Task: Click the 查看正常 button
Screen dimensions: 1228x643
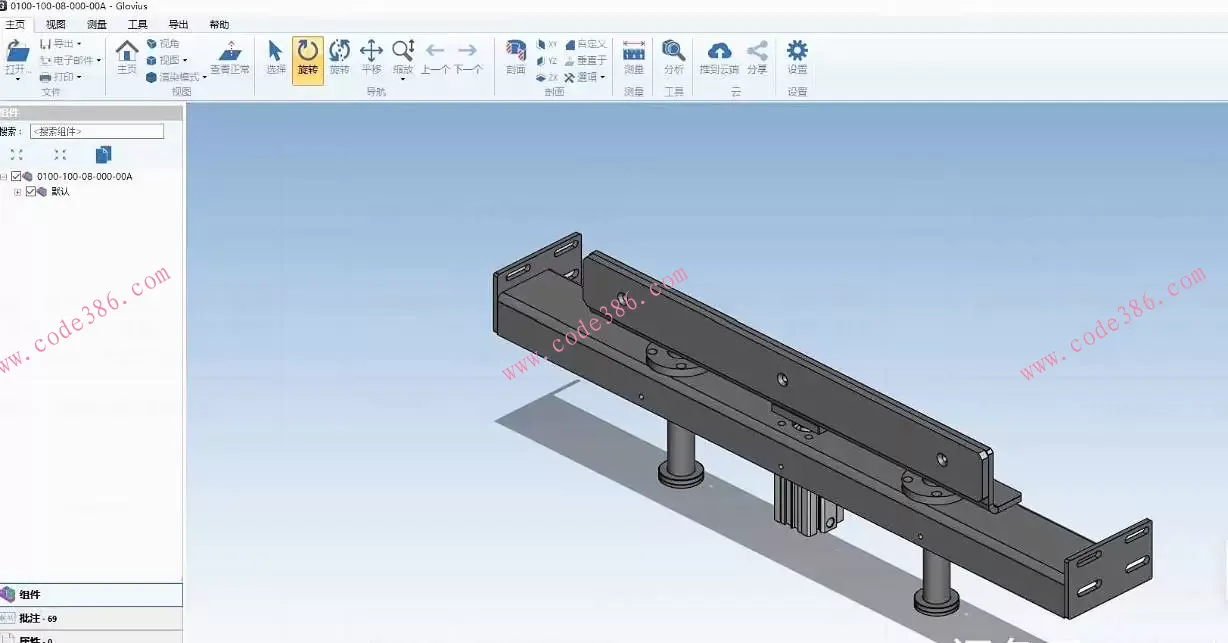Action: (x=230, y=58)
